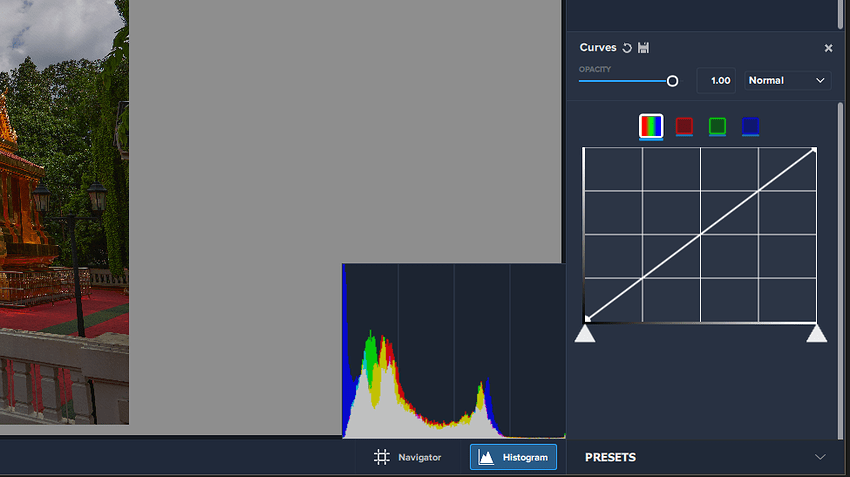Click the temple photo in canvas

64,211
